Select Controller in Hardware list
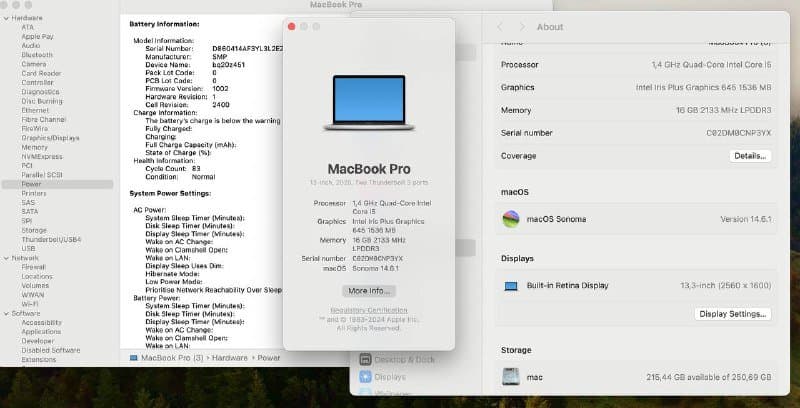This screenshot has height=408, width=800. (37, 83)
